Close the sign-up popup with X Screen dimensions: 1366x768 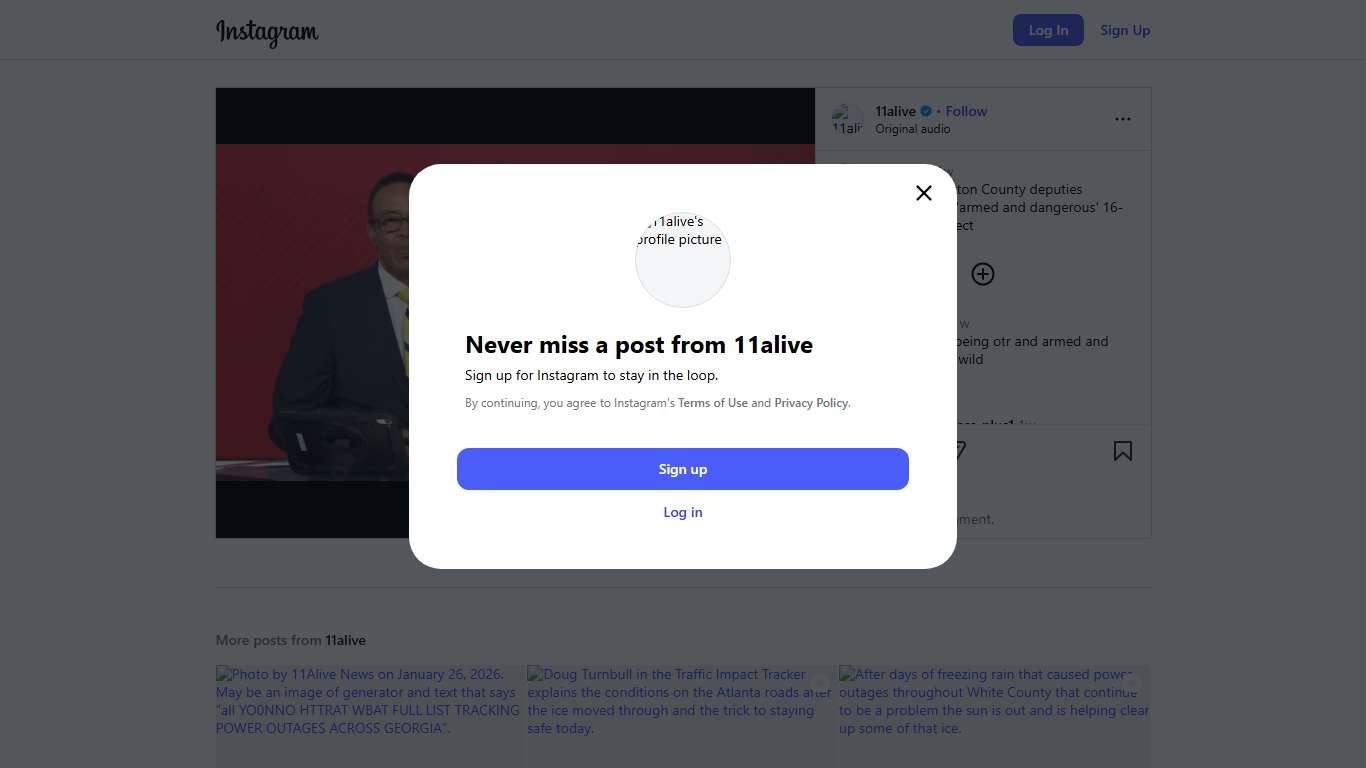tap(924, 193)
